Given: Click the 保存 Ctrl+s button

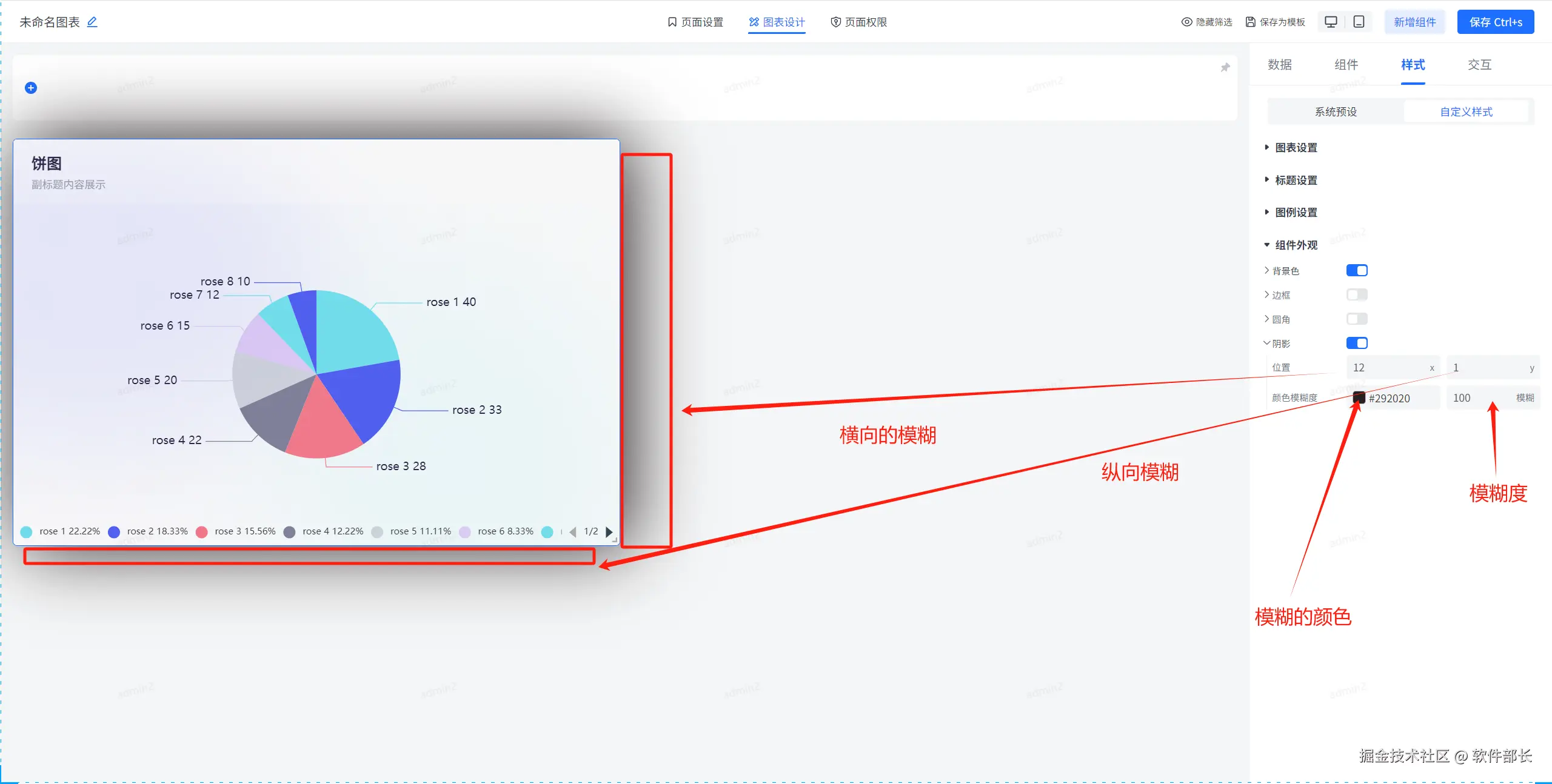Looking at the screenshot, I should (1495, 22).
